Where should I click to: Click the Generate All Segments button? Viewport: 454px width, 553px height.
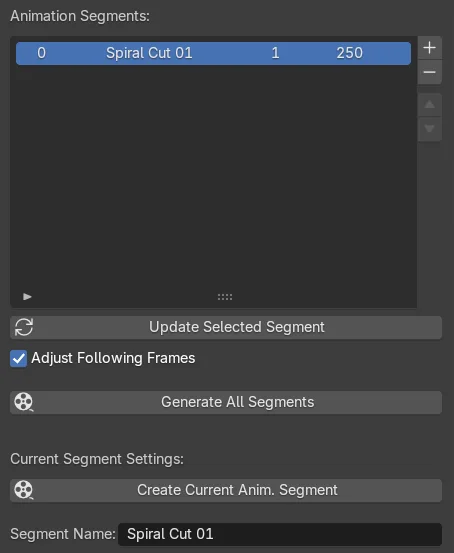226,402
